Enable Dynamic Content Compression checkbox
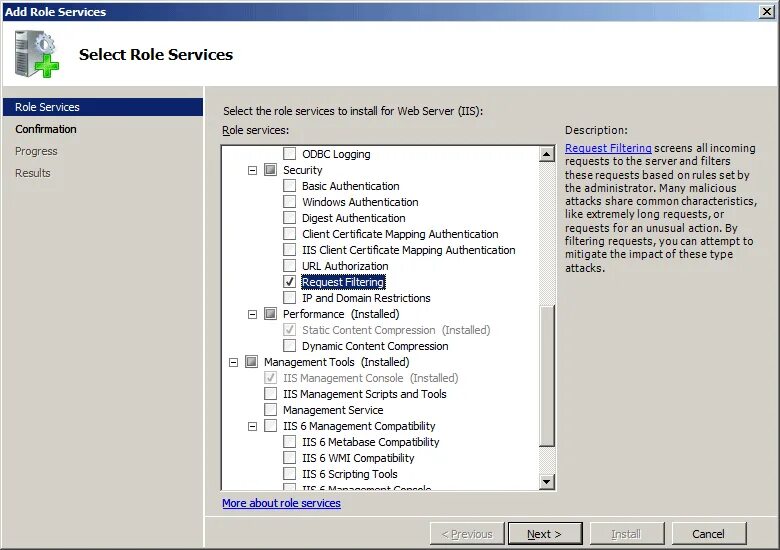The width and height of the screenshot is (780, 550). point(290,346)
